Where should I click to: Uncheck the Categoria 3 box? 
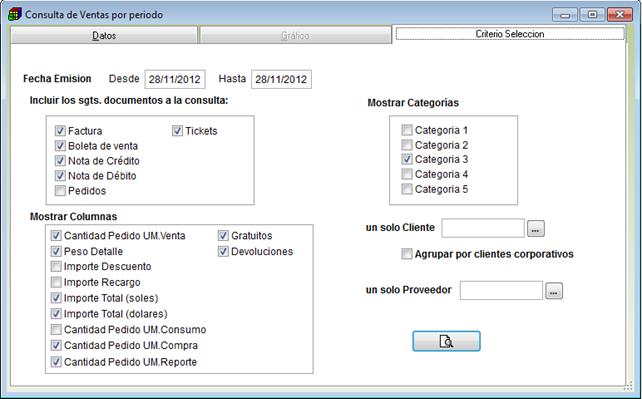click(407, 159)
